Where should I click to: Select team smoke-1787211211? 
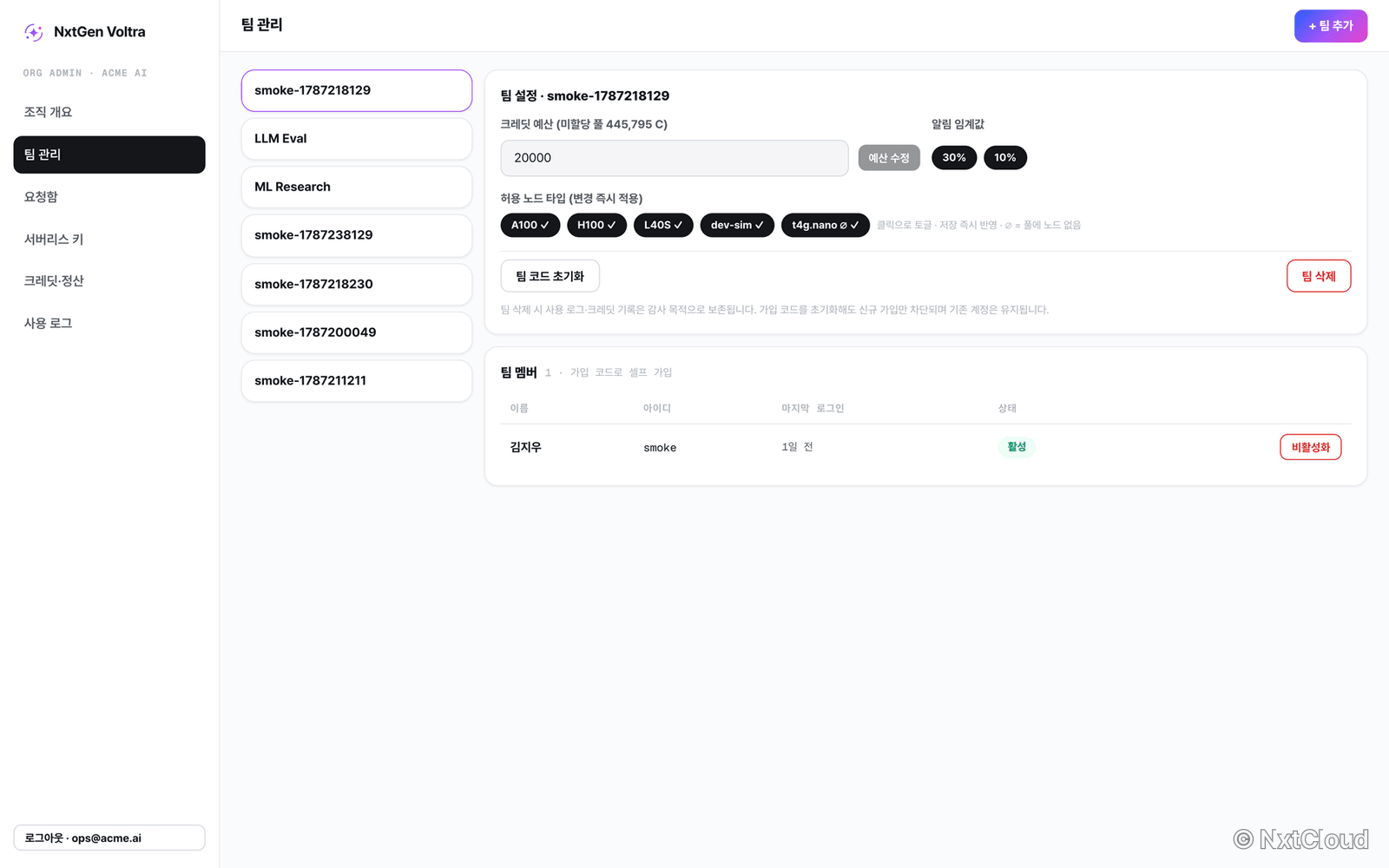pyautogui.click(x=357, y=381)
